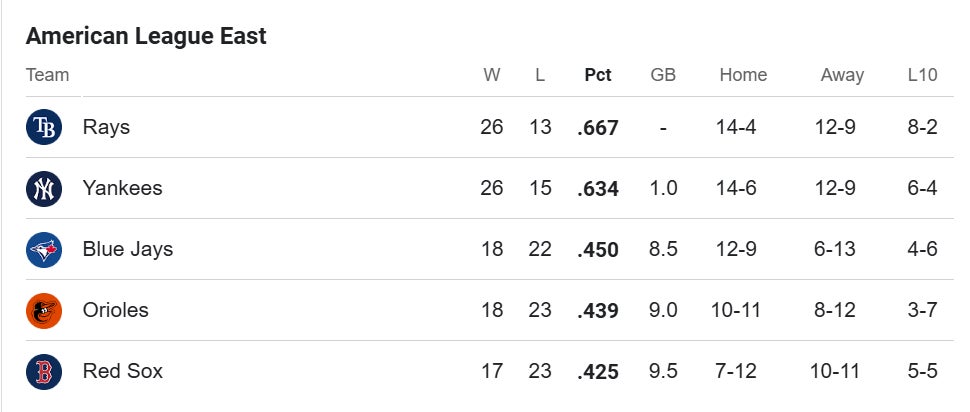This screenshot has height=412, width=970.
Task: Sort by the bold Pct header
Action: 598,75
